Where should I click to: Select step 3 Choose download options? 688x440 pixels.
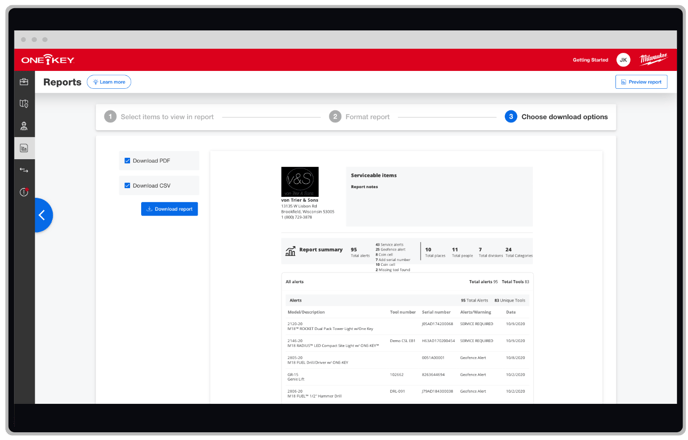click(x=556, y=117)
